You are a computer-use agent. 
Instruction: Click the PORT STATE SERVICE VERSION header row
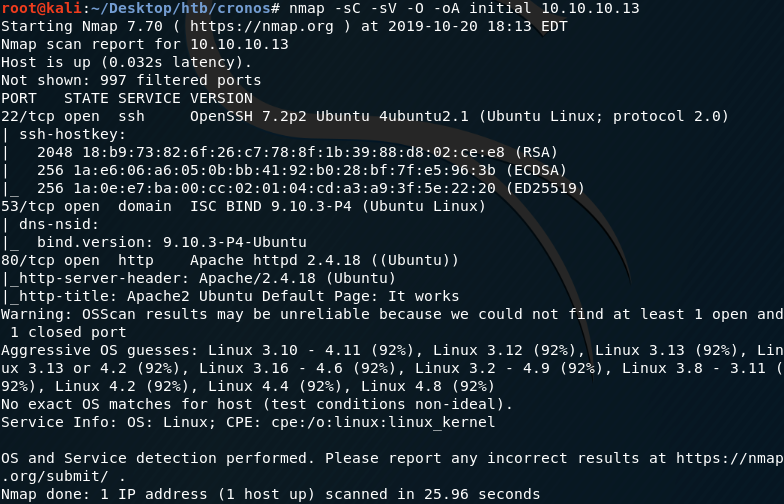point(126,98)
